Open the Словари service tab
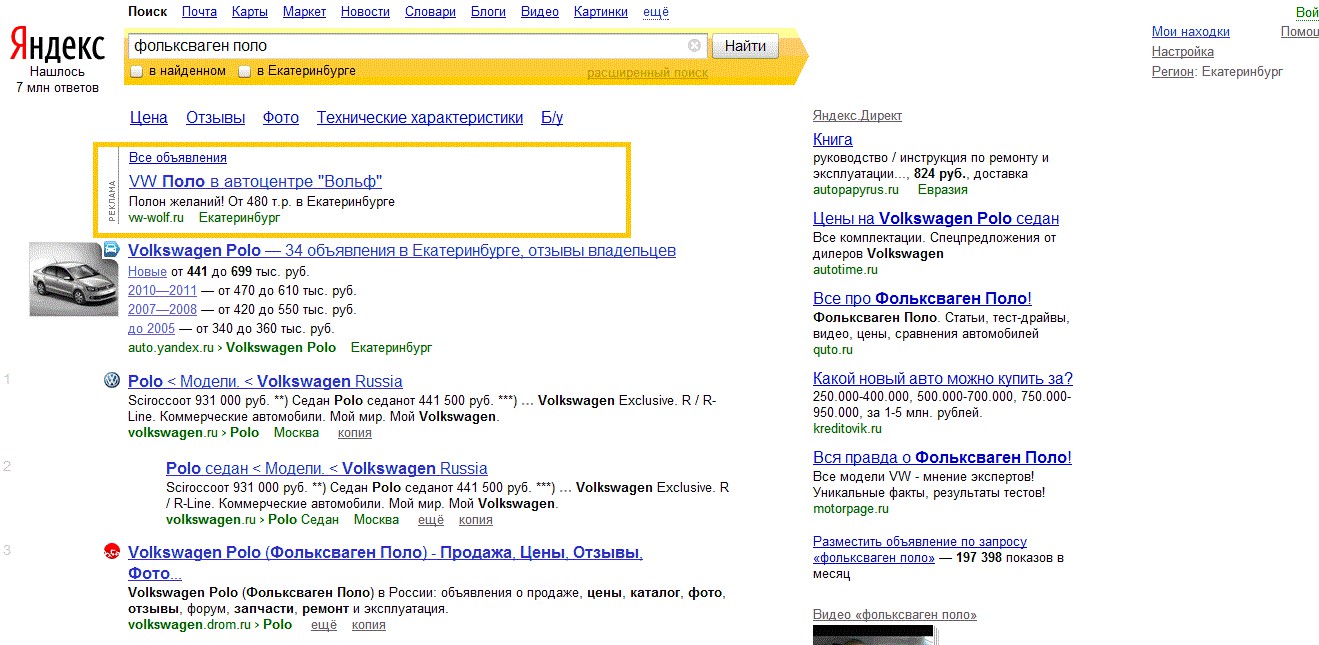The image size is (1319, 645). point(430,12)
